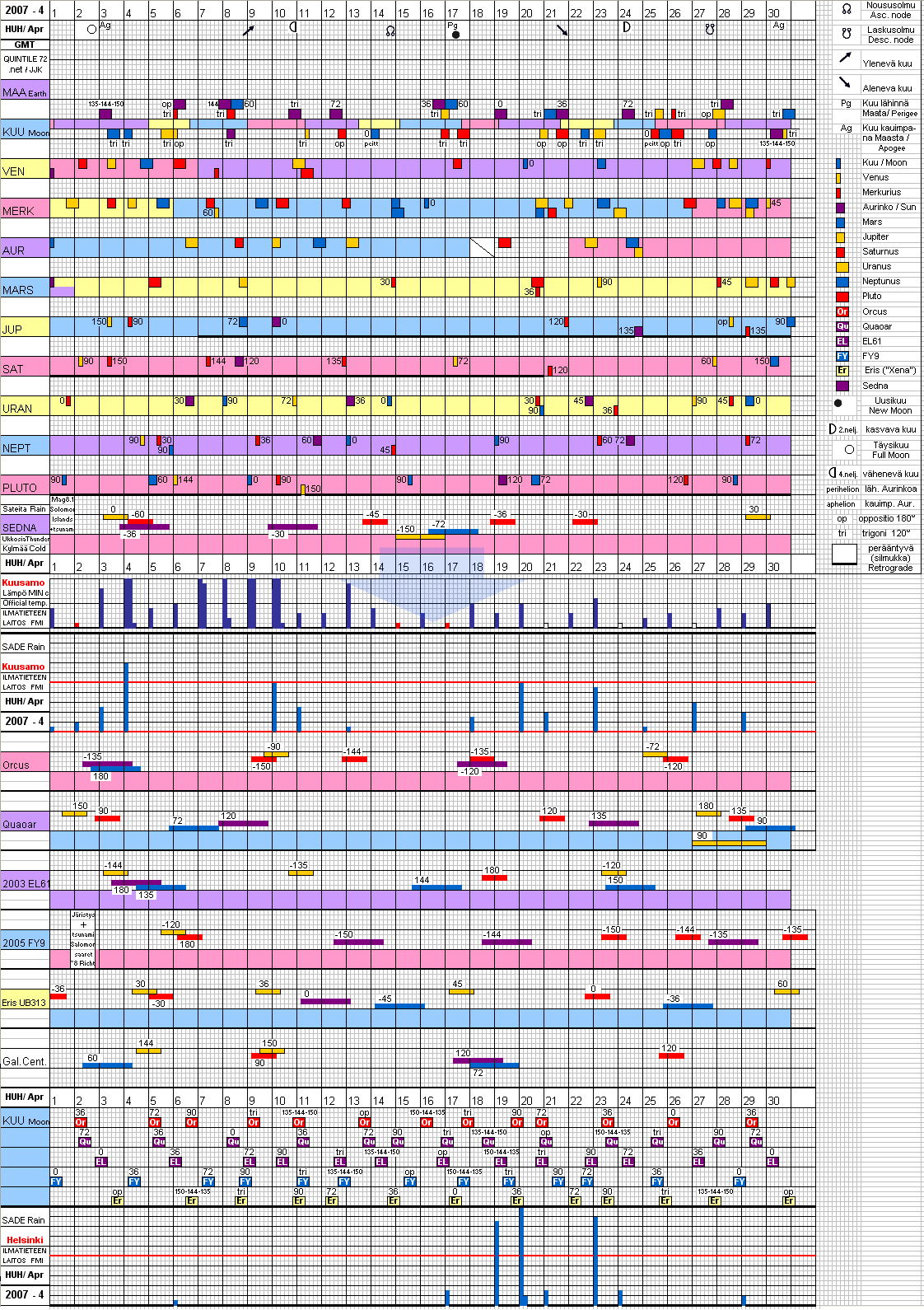Image resolution: width=924 pixels, height=1310 pixels.
Task: Click the Descending node symbol in the legend
Action: [847, 34]
